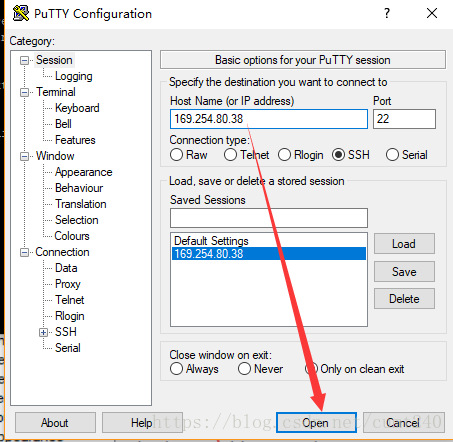Click the Port input field

coord(404,119)
